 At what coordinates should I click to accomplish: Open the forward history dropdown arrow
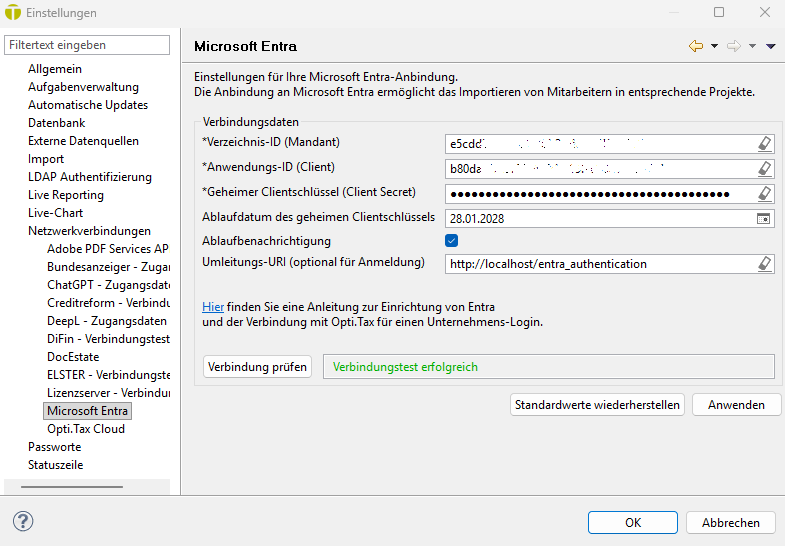pyautogui.click(x=752, y=46)
